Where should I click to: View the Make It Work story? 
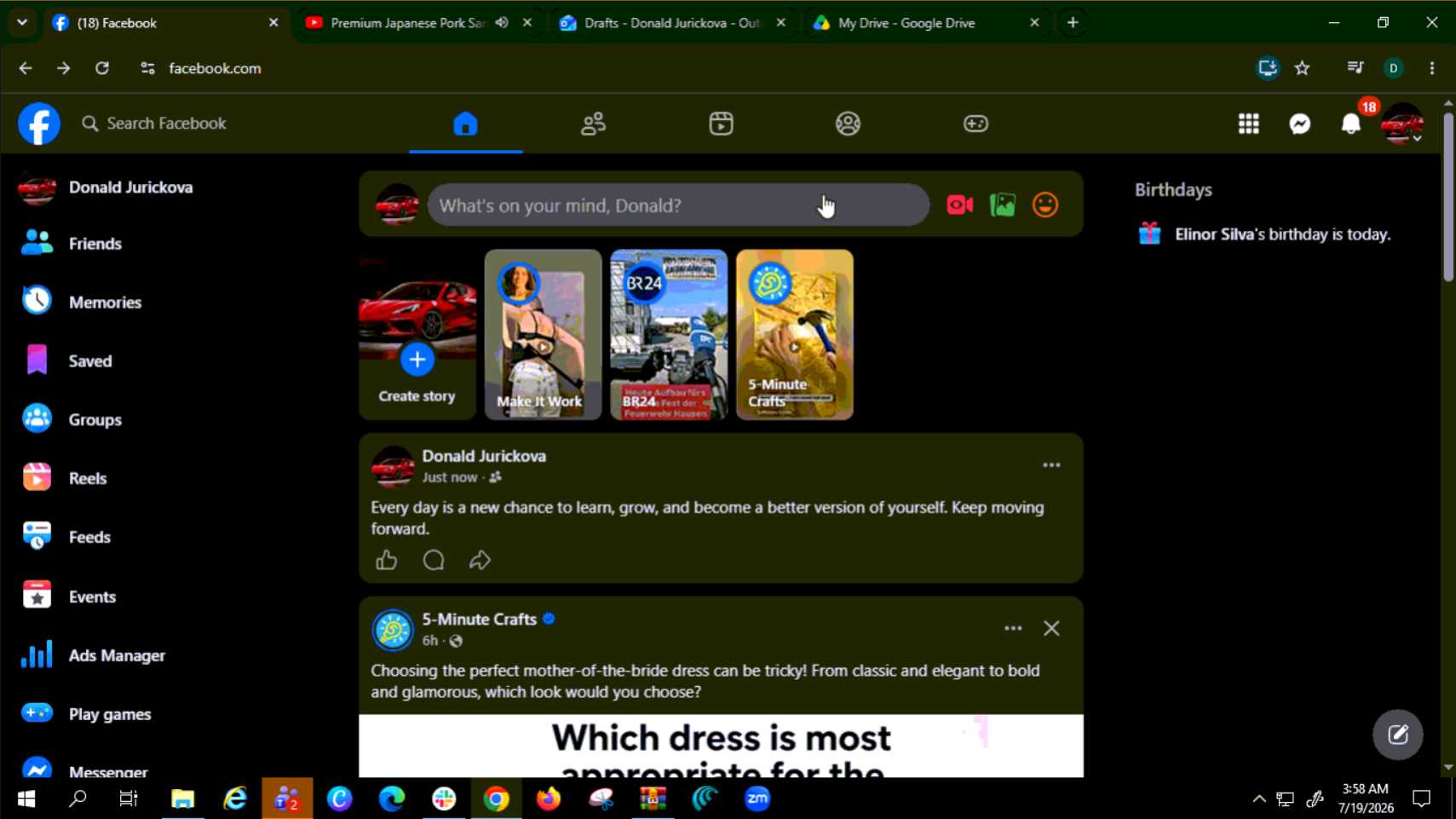tap(543, 335)
